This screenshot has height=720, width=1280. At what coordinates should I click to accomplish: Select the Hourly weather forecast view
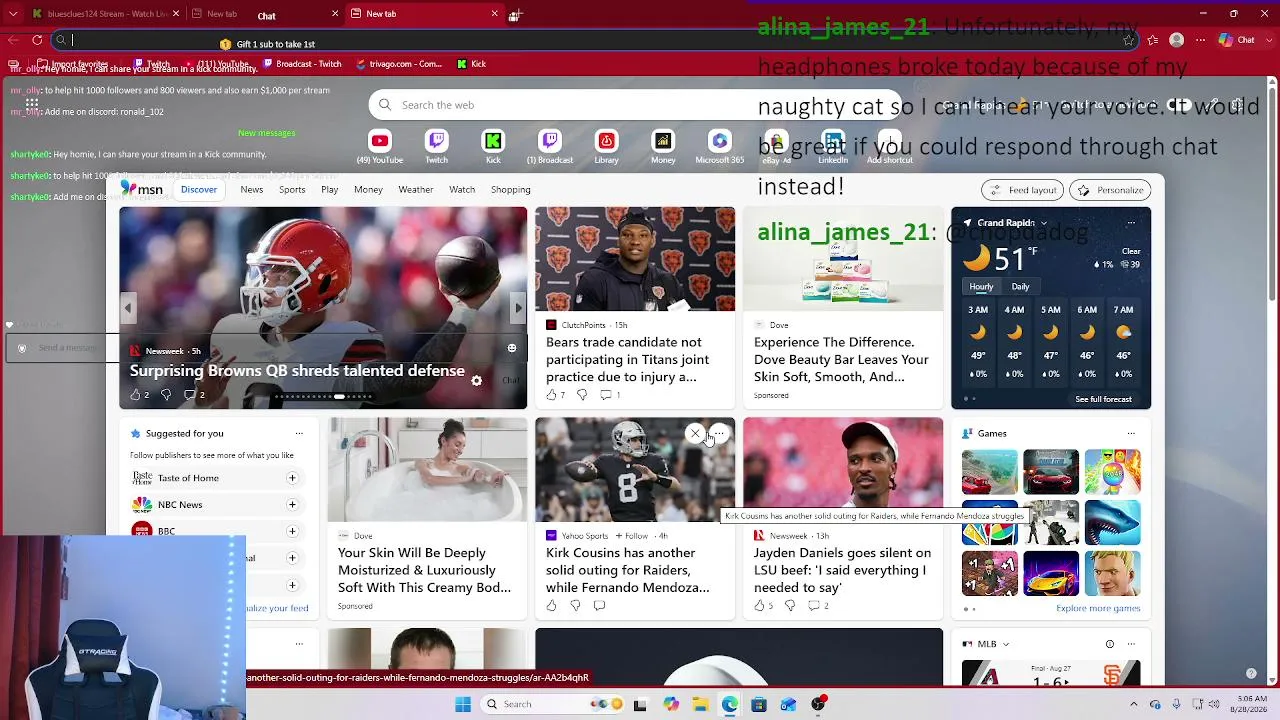pos(981,287)
